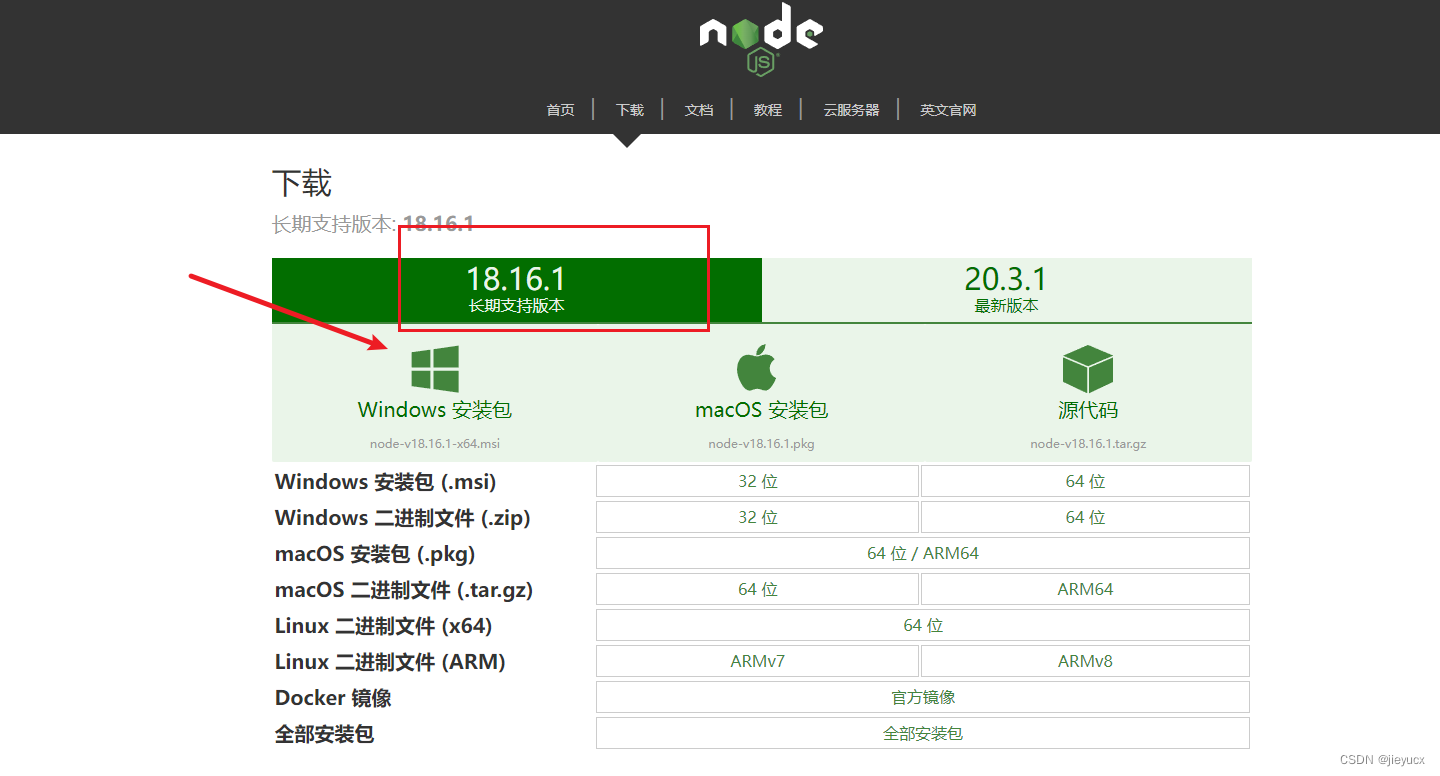The width and height of the screenshot is (1440, 776).
Task: Click the Windows logo icon
Action: tap(435, 369)
